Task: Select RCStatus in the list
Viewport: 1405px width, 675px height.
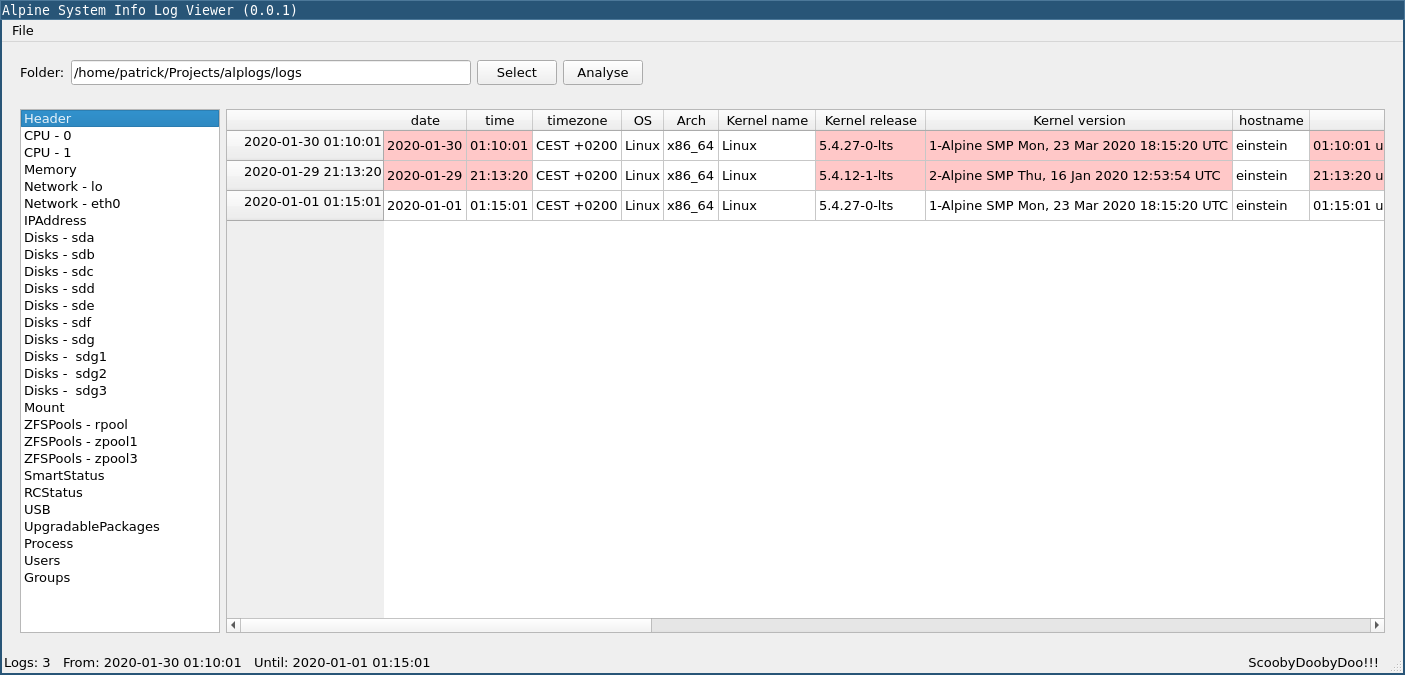Action: coord(120,493)
